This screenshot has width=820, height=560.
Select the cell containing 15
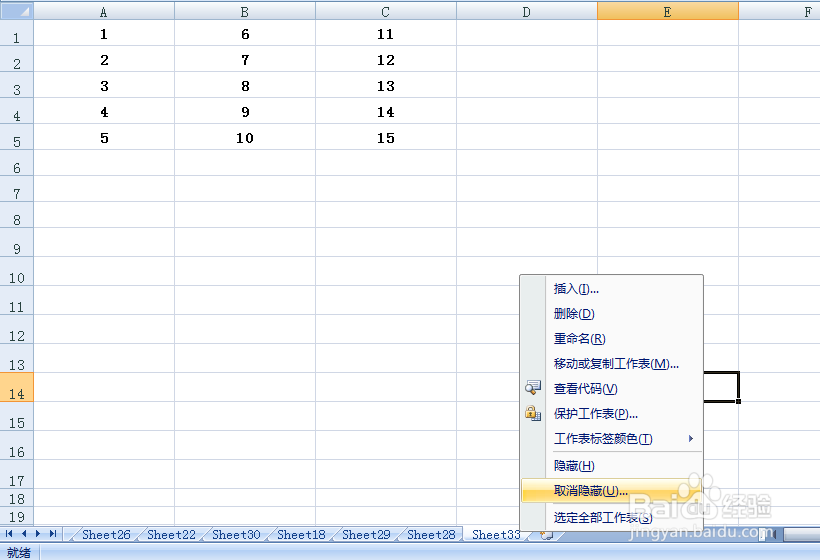386,137
